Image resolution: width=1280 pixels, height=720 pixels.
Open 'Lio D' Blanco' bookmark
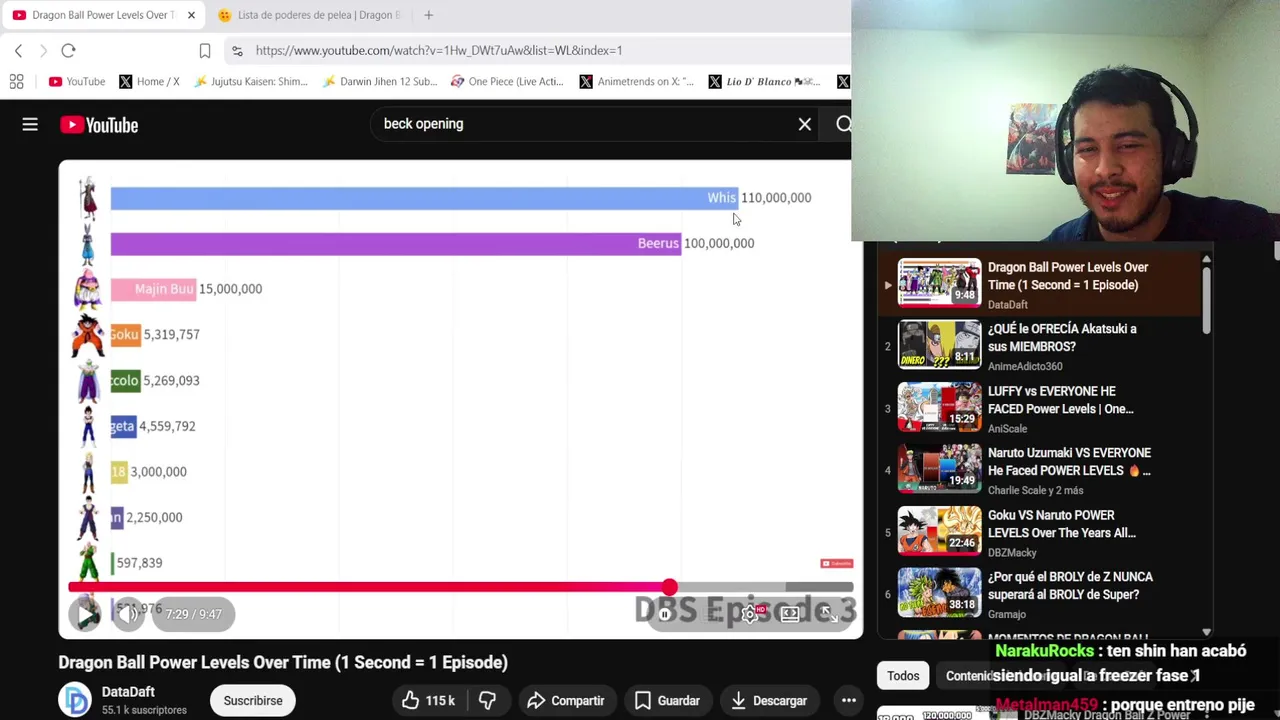[x=765, y=82]
